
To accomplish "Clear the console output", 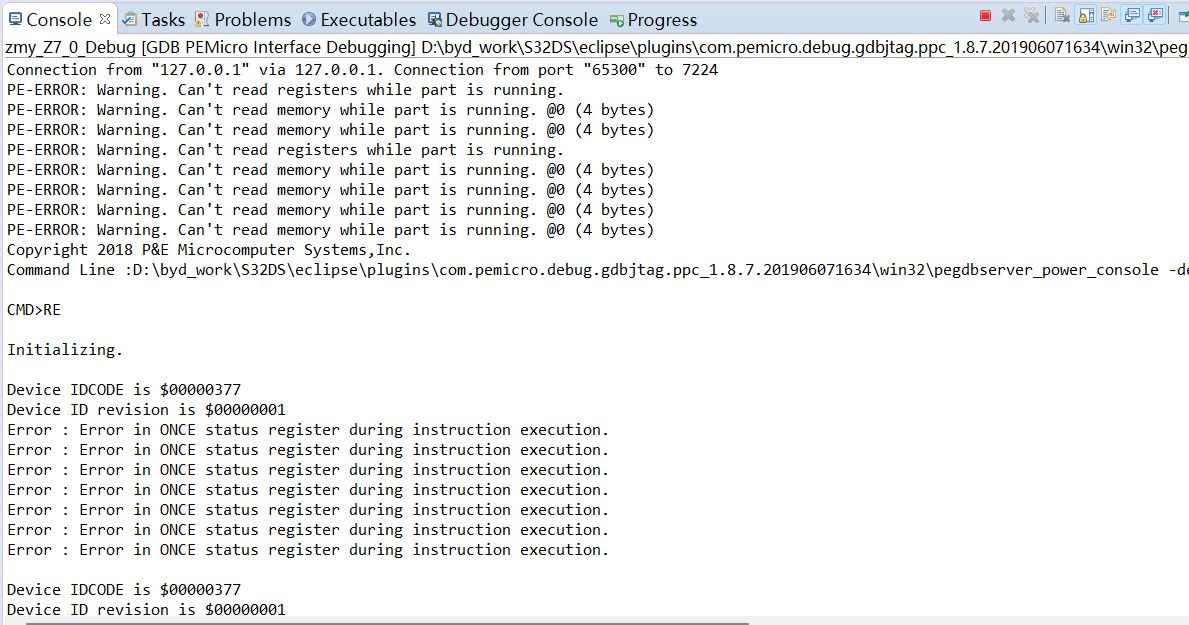I will click(1062, 15).
